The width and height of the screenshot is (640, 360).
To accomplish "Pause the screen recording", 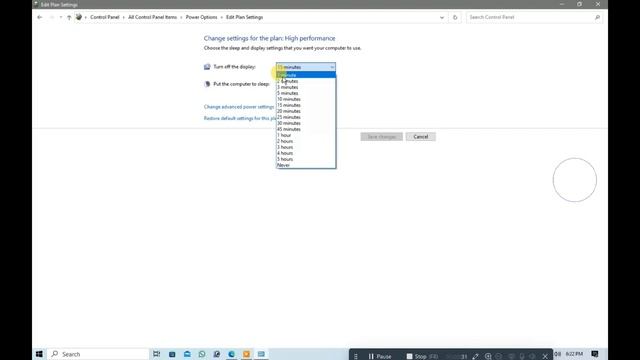I will coord(380,356).
